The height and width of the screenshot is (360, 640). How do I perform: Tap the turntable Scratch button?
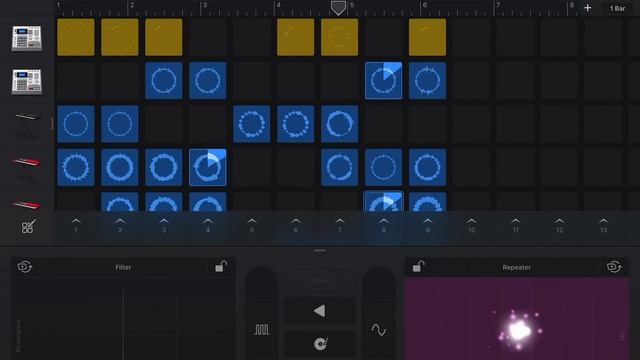(x=320, y=344)
